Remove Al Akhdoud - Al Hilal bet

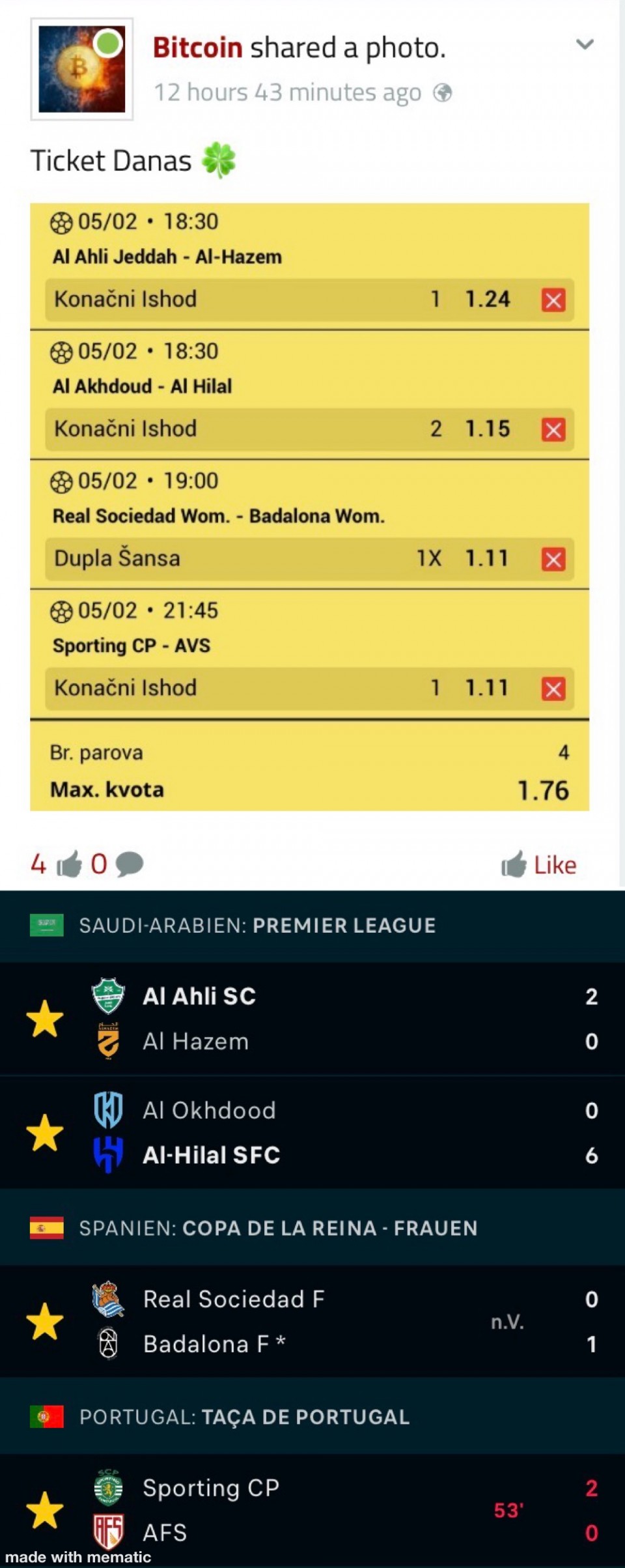click(553, 430)
